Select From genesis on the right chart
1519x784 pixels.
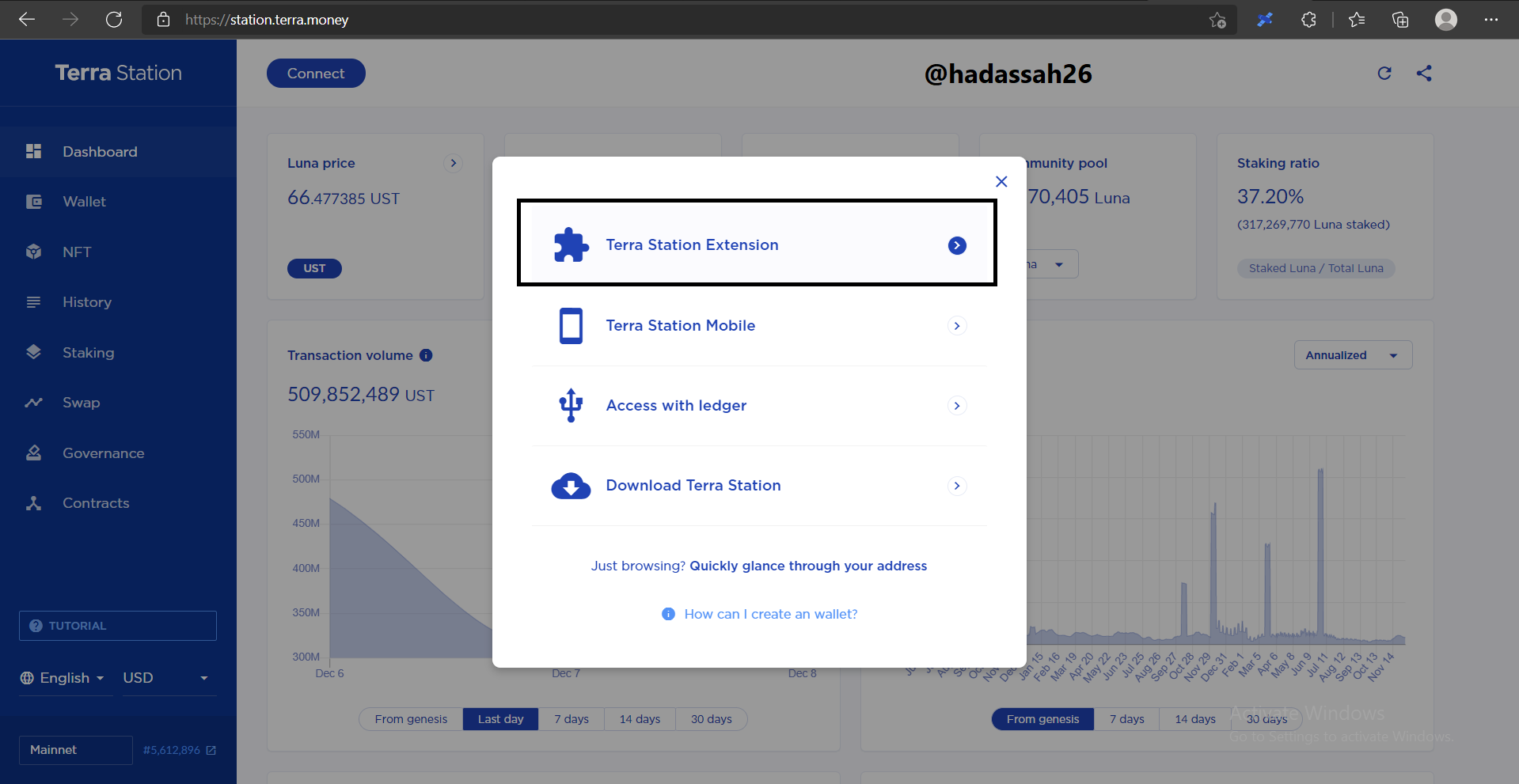point(1042,719)
